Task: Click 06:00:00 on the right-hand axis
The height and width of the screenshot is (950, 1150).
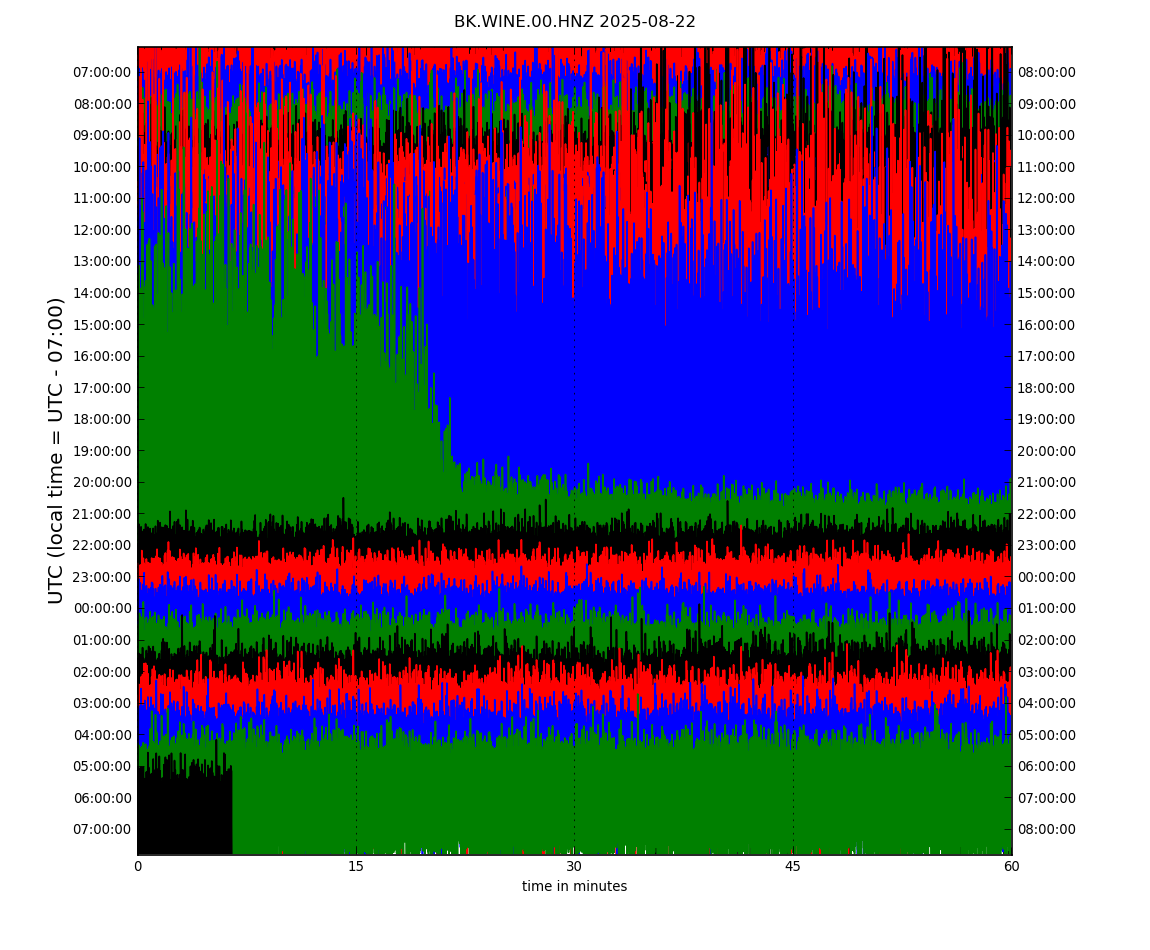Action: [x=1047, y=767]
